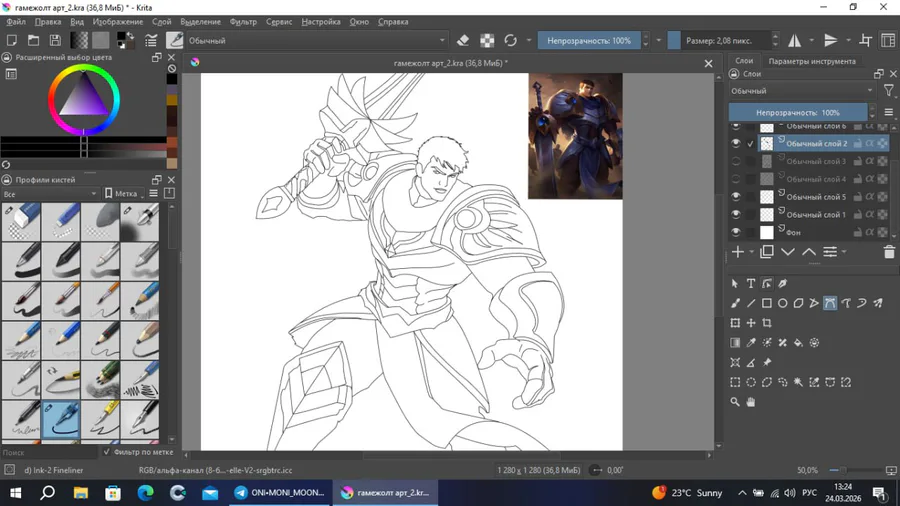Open the brush blending mode dropdown 'Обычный'
Image resolution: width=900 pixels, height=506 pixels.
pyautogui.click(x=317, y=41)
